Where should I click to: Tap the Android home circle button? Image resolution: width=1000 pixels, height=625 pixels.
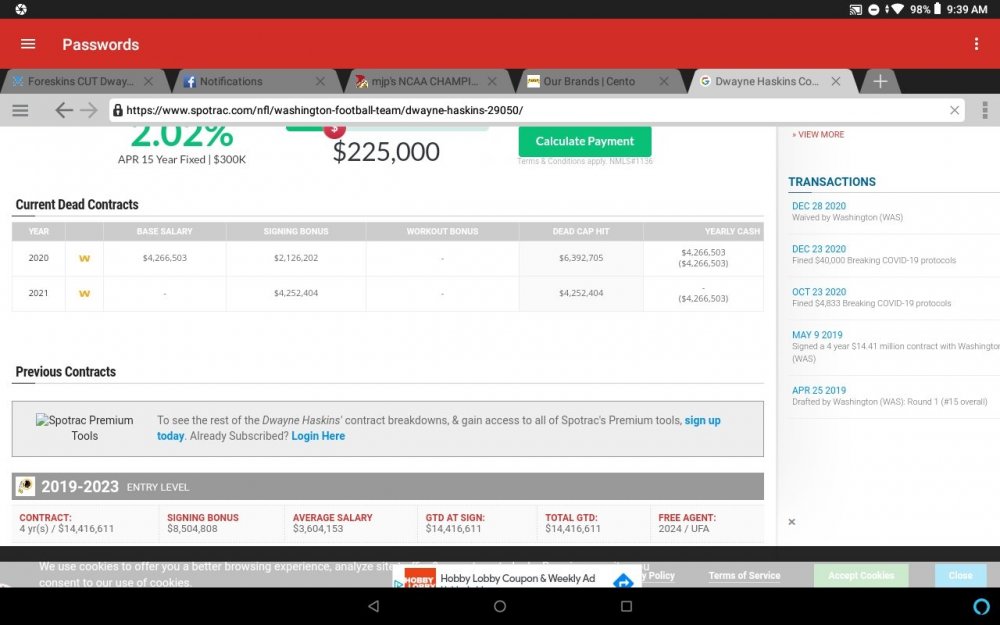(500, 606)
